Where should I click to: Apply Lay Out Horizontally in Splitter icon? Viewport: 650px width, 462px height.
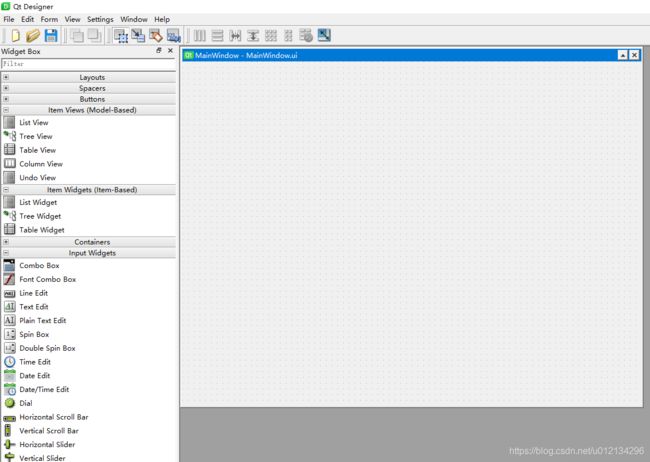coord(235,36)
